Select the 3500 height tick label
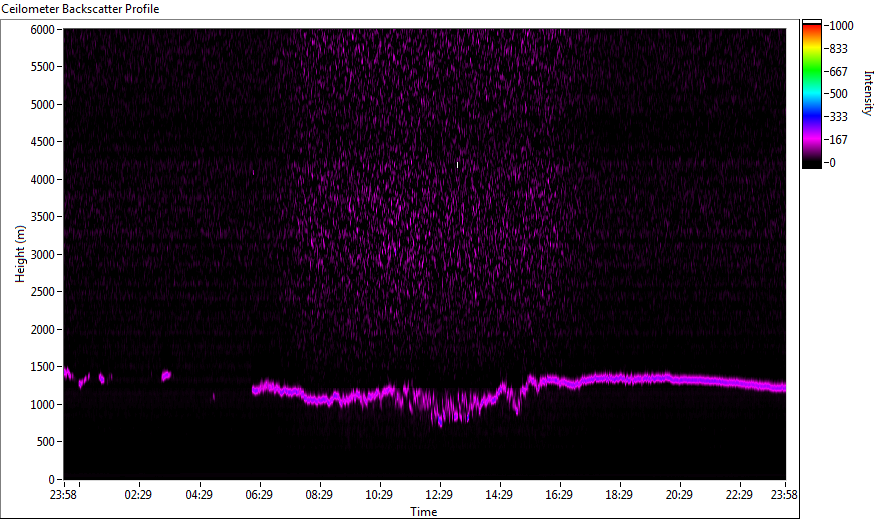878x519 pixels. [x=43, y=217]
